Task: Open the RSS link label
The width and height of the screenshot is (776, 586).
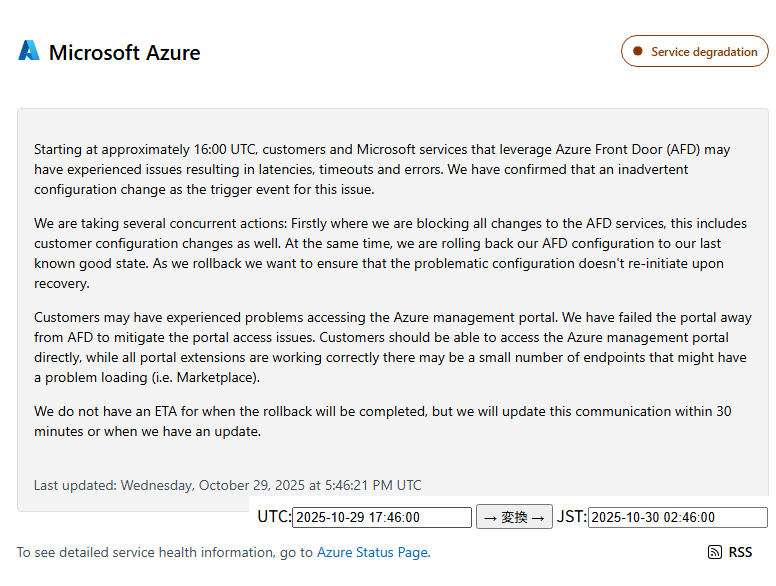Action: tap(740, 552)
